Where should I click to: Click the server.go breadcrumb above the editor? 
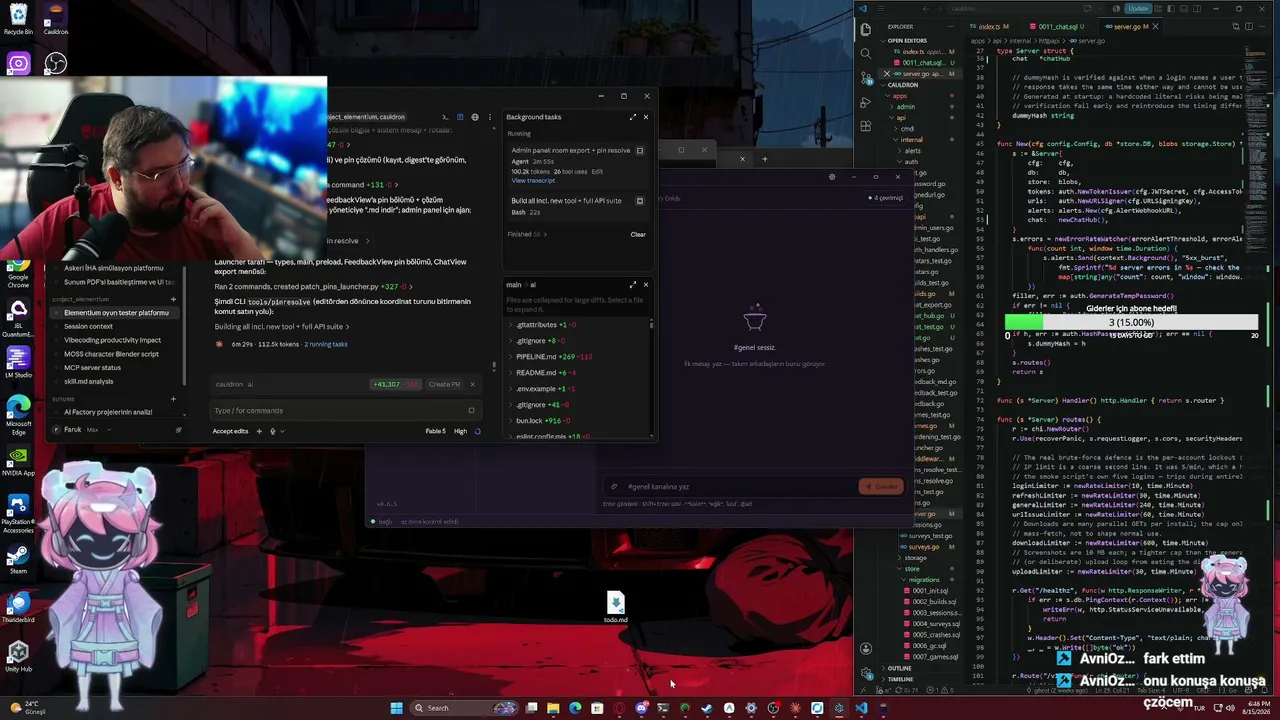1091,41
